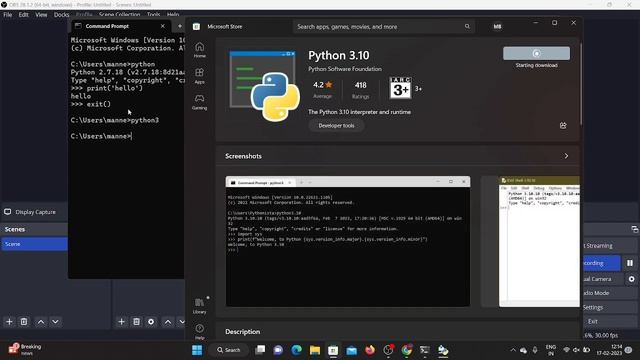Click the Microsoft Store scrollbar
Screen dimensions: 640x360
(580, 84)
